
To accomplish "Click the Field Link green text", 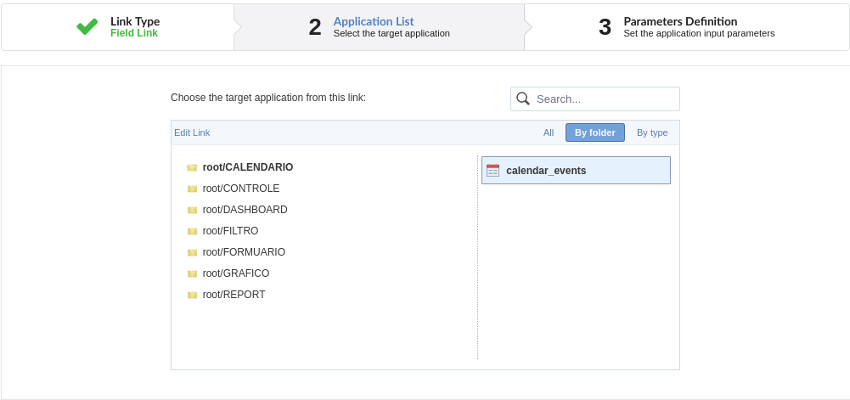I will click(134, 33).
